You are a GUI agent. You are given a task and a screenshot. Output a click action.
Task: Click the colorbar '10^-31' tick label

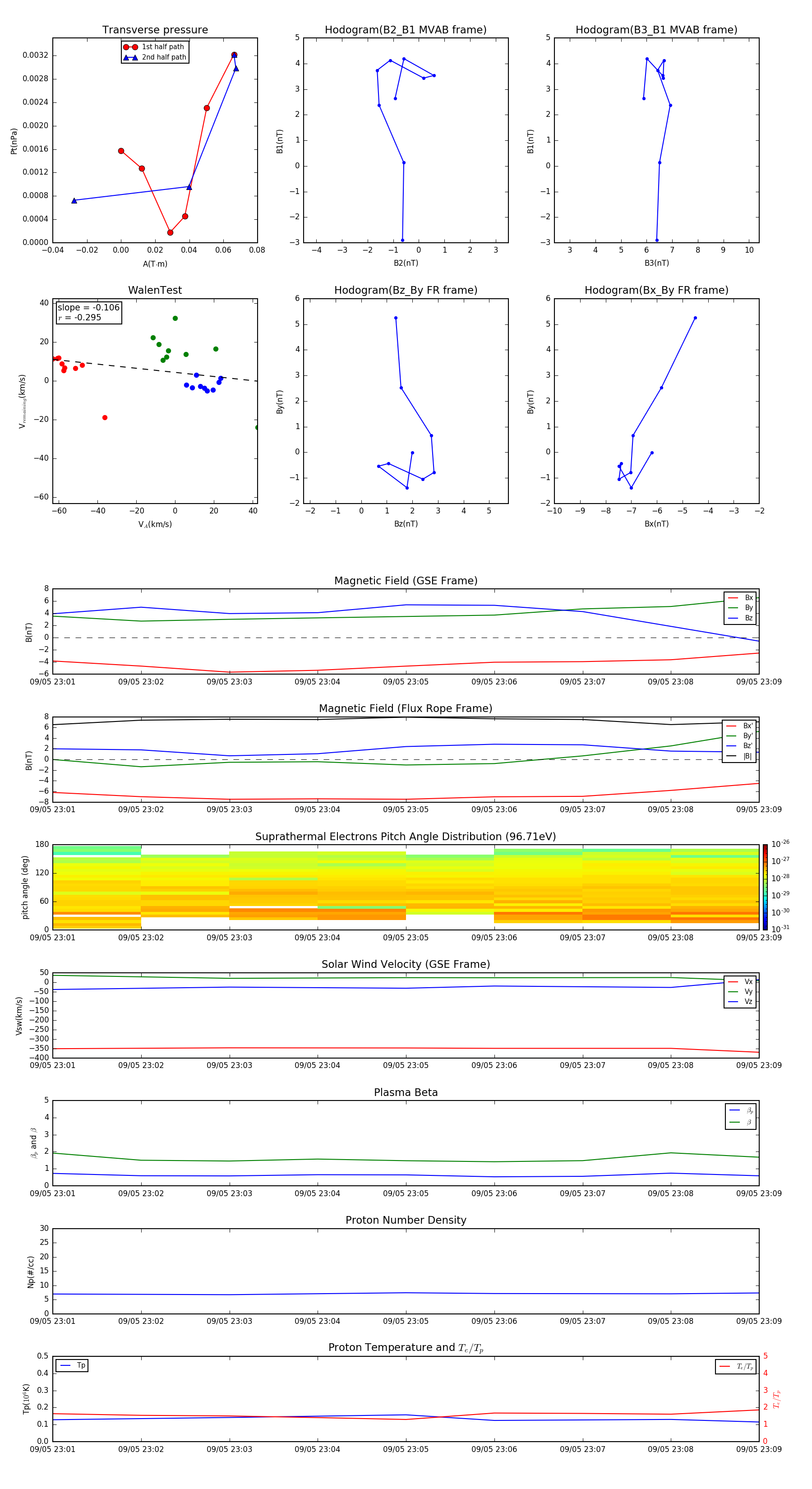click(780, 929)
